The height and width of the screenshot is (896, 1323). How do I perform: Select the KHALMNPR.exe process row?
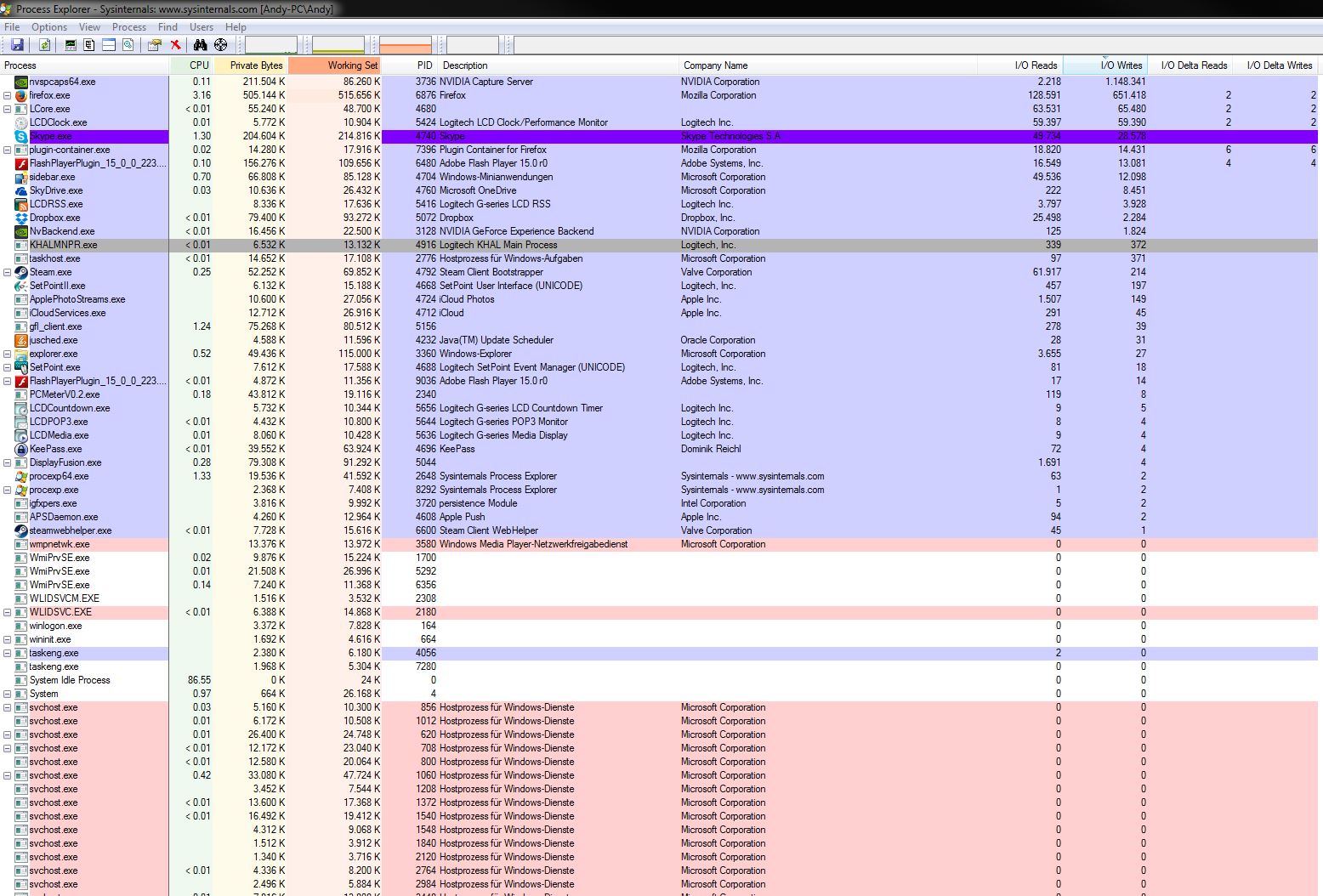tap(659, 245)
